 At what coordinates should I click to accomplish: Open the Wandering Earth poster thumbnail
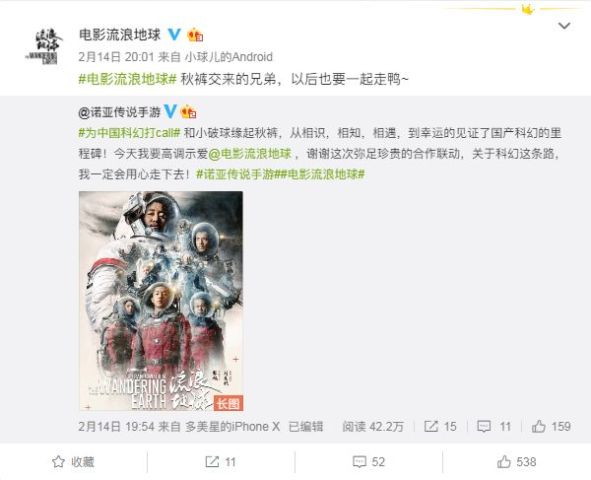[161, 301]
